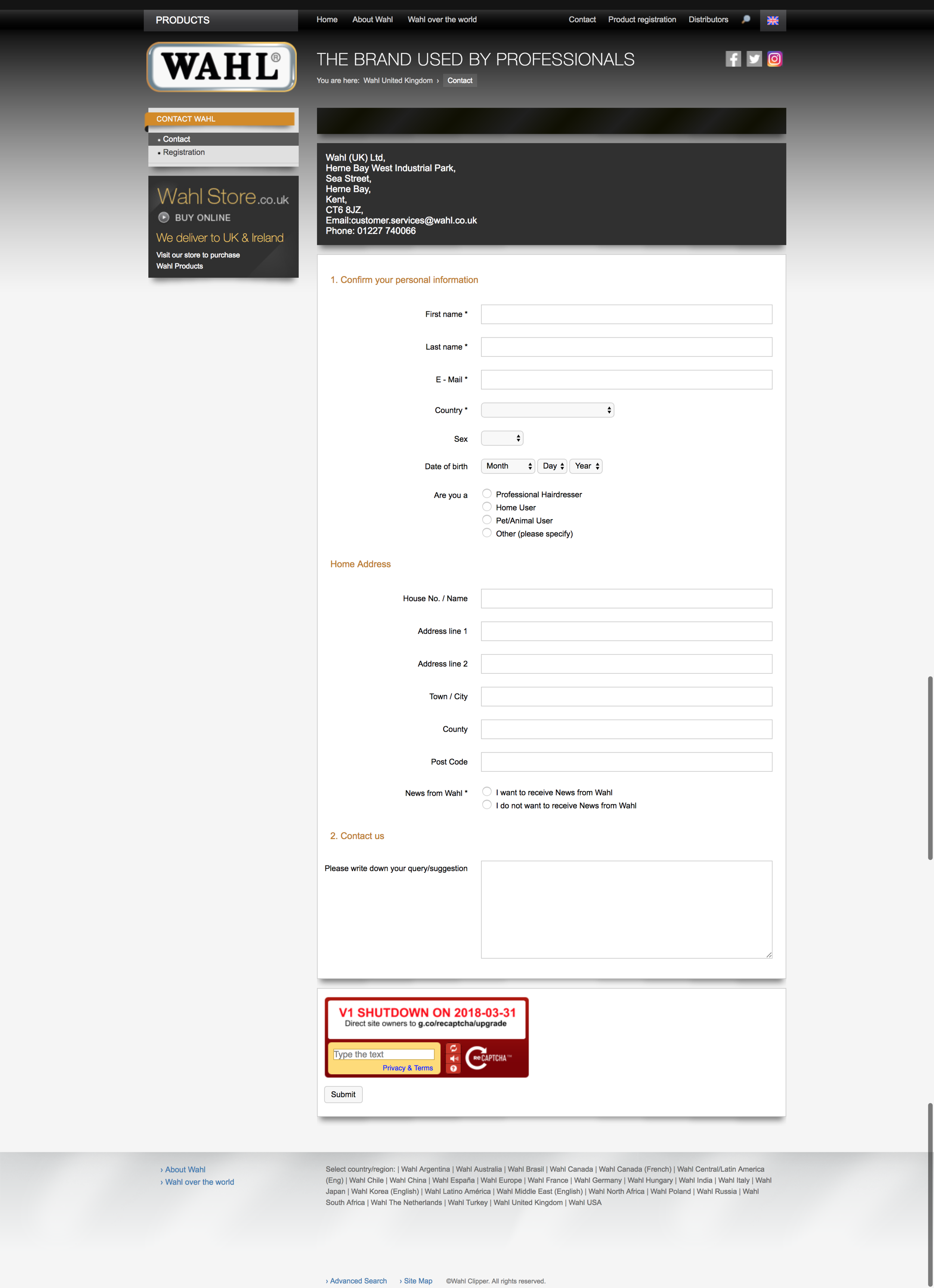Open Wahl USA region link
The width and height of the screenshot is (934, 1288).
click(585, 1202)
